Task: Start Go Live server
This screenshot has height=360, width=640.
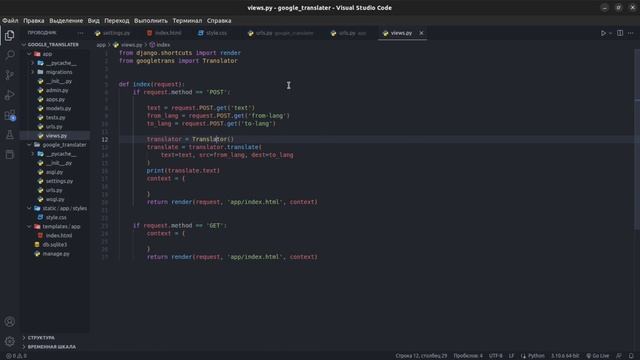Action: [x=598, y=356]
